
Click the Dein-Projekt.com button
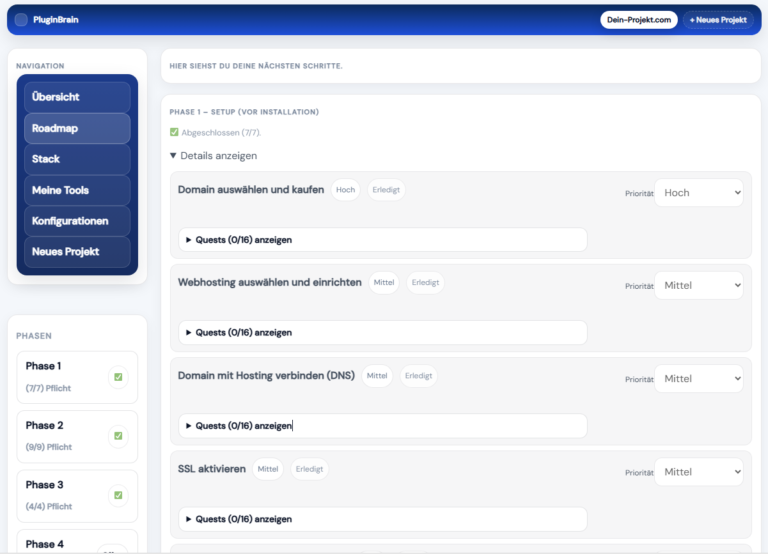[638, 20]
